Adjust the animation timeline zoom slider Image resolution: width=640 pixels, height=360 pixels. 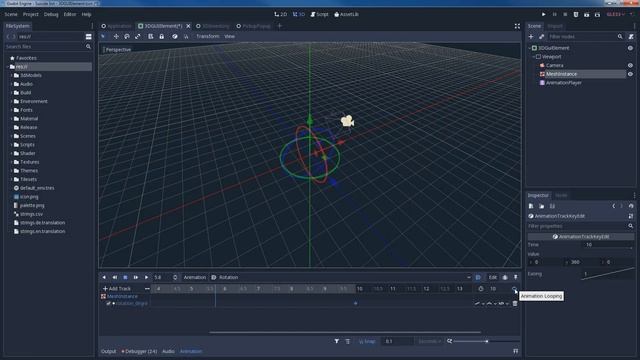487,341
